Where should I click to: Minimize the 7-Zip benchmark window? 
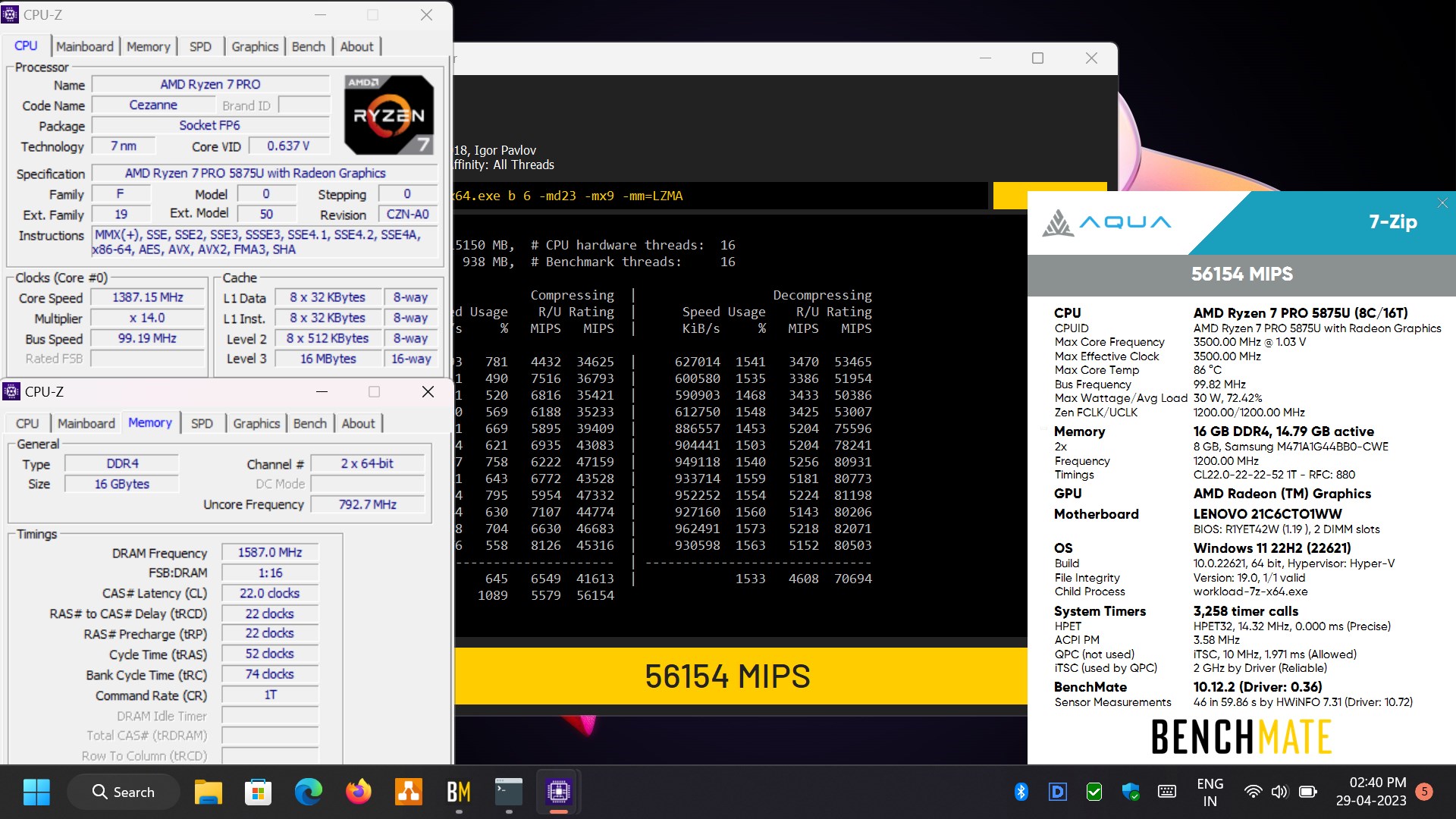(985, 58)
